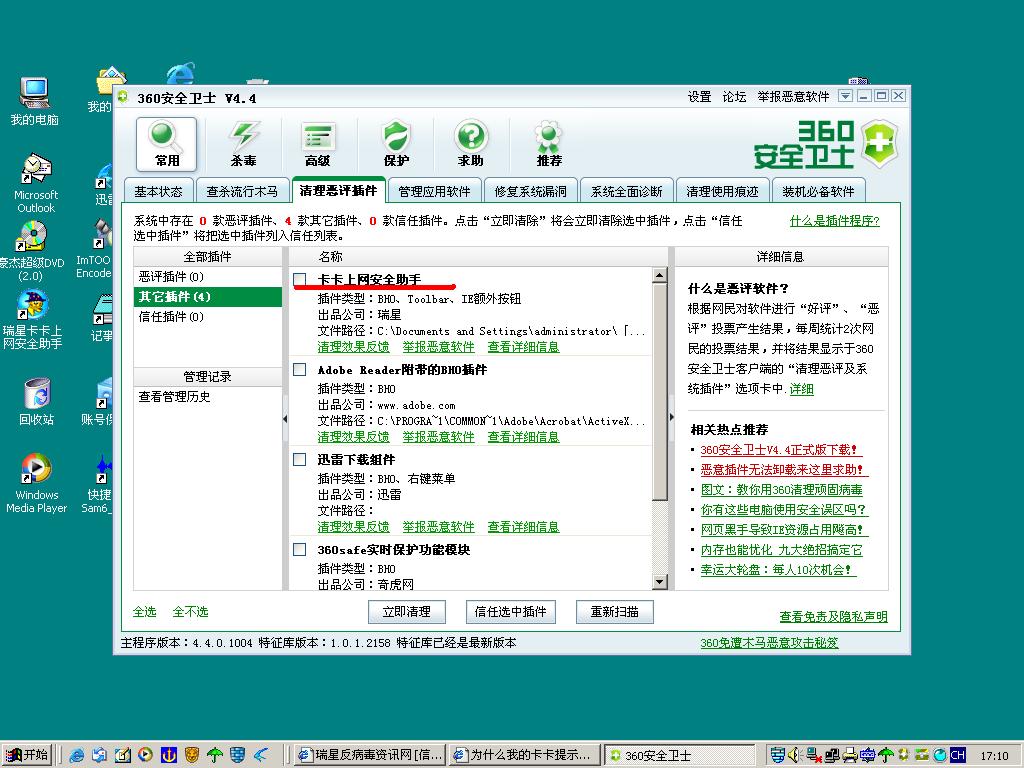1024x768 pixels.
Task: Open 什么是插件程序? help link
Action: pos(835,221)
